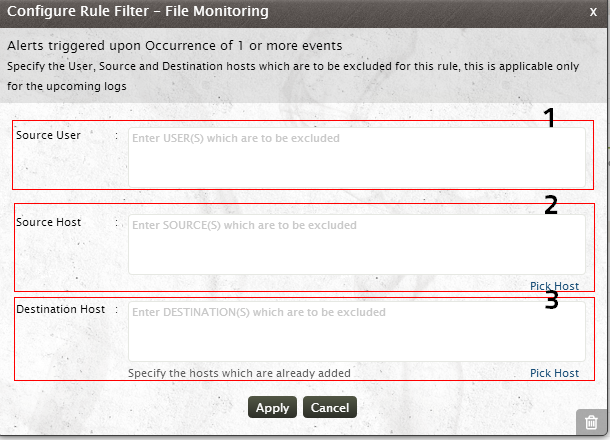610x440 pixels.
Task: Cancel the rule filter configuration
Action: pos(330,408)
